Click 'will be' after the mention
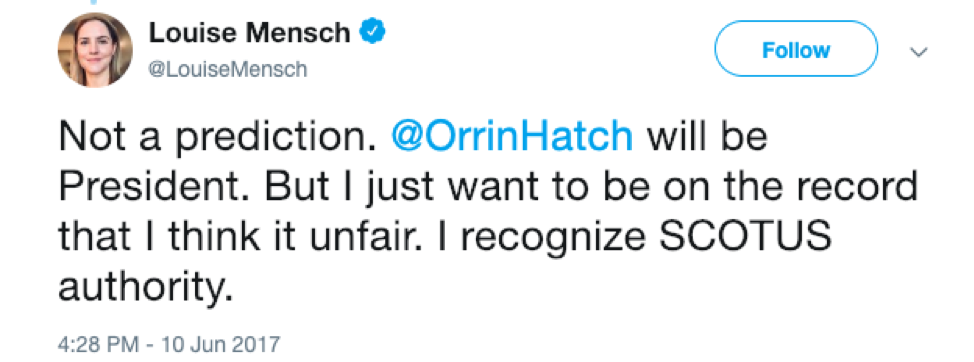Screen dimensions: 974x362 (x=708, y=135)
